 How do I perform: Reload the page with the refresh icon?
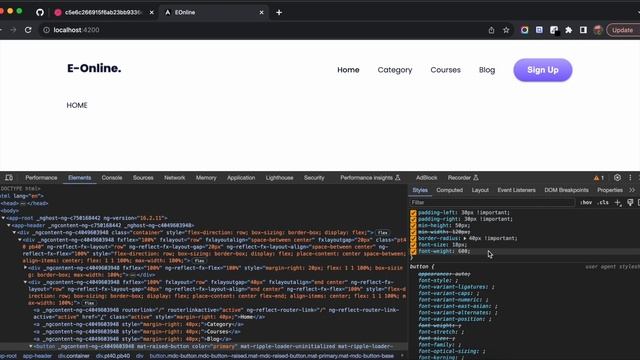[28, 30]
